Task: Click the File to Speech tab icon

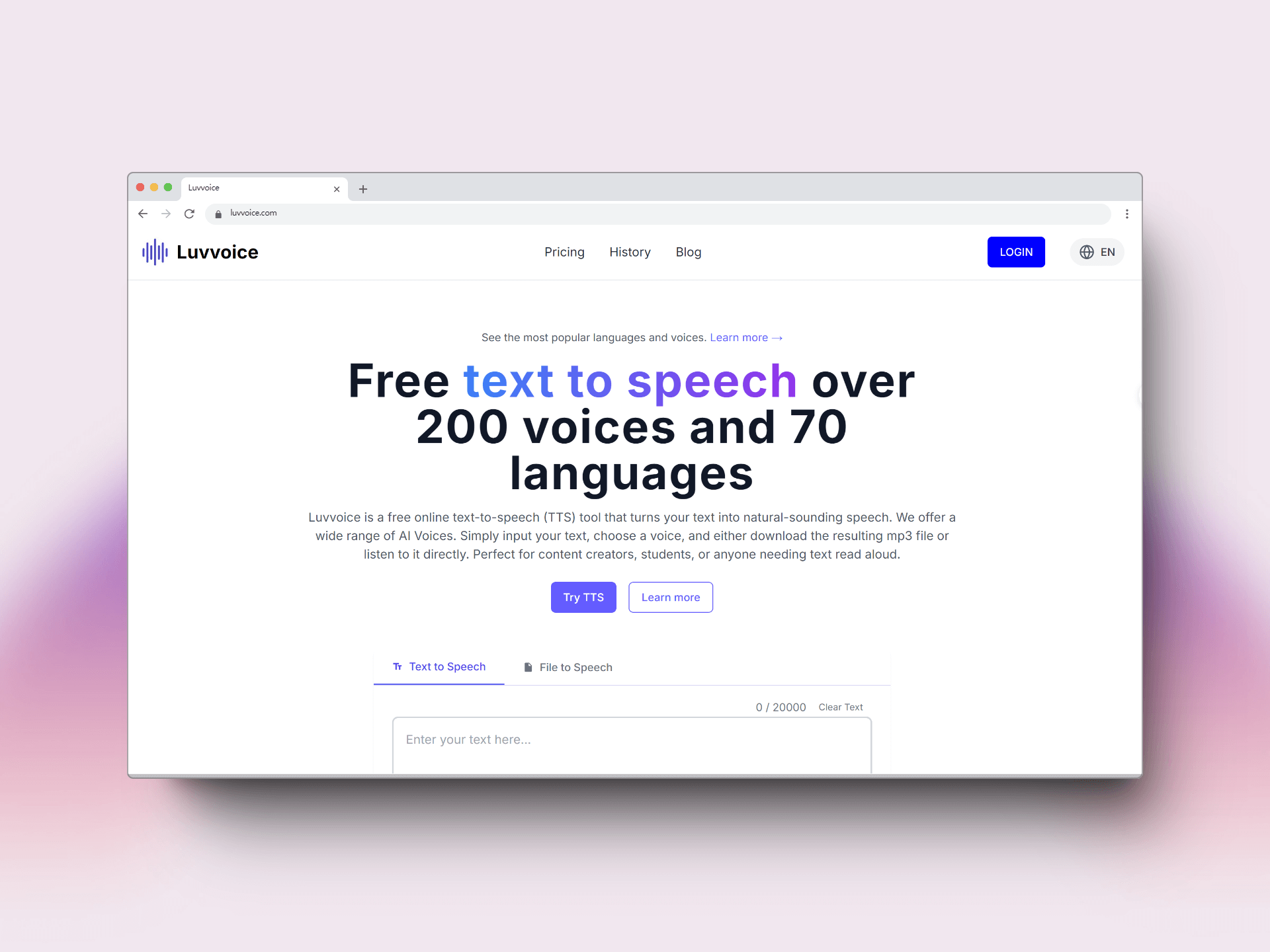Action: click(528, 666)
